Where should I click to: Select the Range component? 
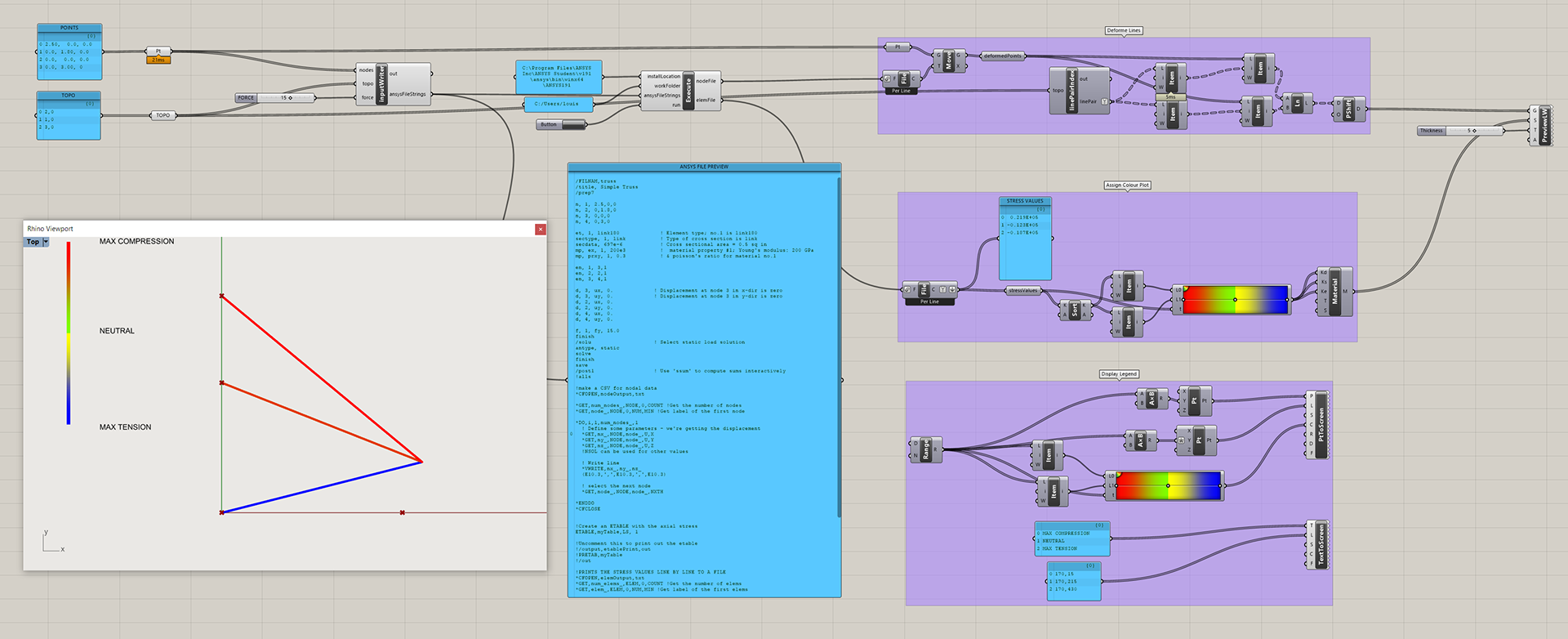click(x=926, y=449)
